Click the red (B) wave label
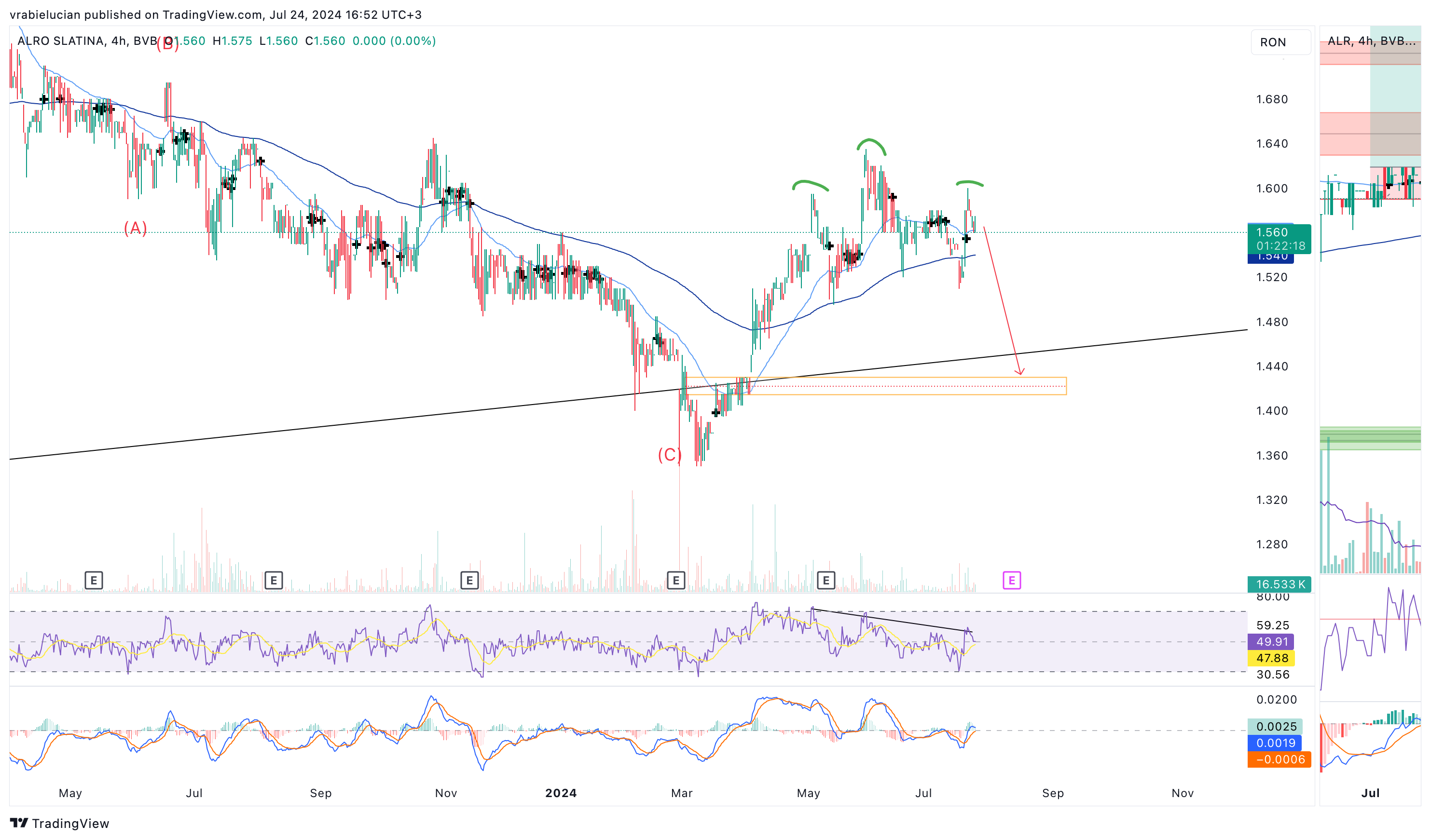Screen dimensions: 1431x840 click(x=167, y=44)
